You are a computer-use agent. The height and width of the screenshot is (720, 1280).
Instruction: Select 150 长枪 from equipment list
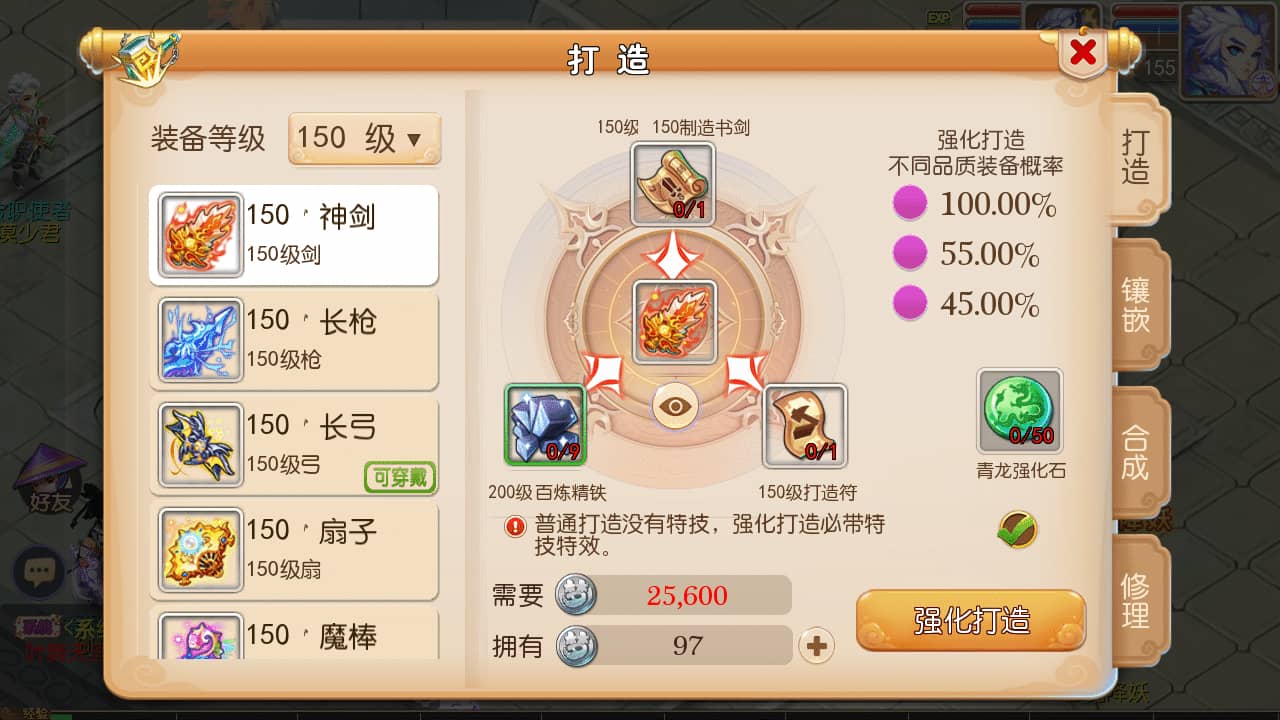pos(294,340)
